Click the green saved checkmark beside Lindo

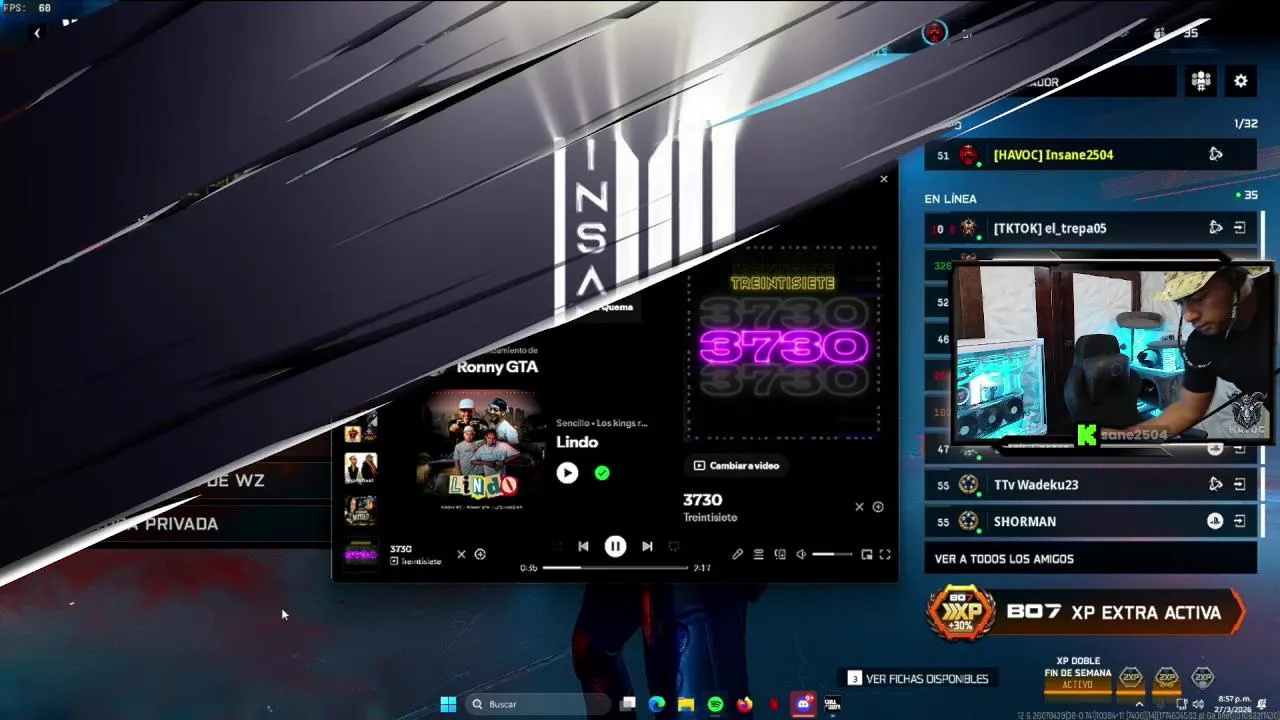(x=602, y=473)
